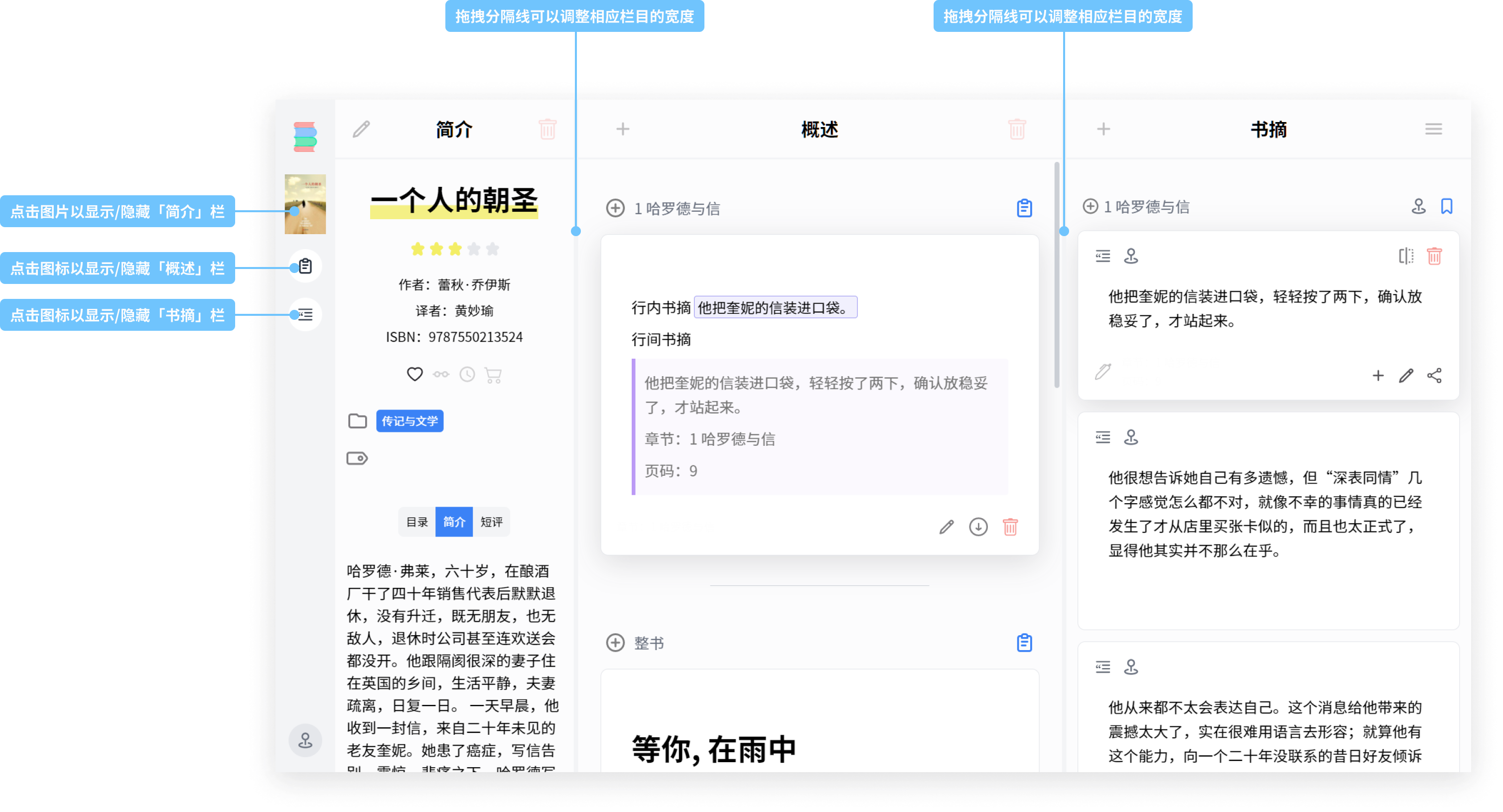1503x812 pixels.
Task: Delete first excerpt using its red trash icon
Action: tap(1434, 256)
